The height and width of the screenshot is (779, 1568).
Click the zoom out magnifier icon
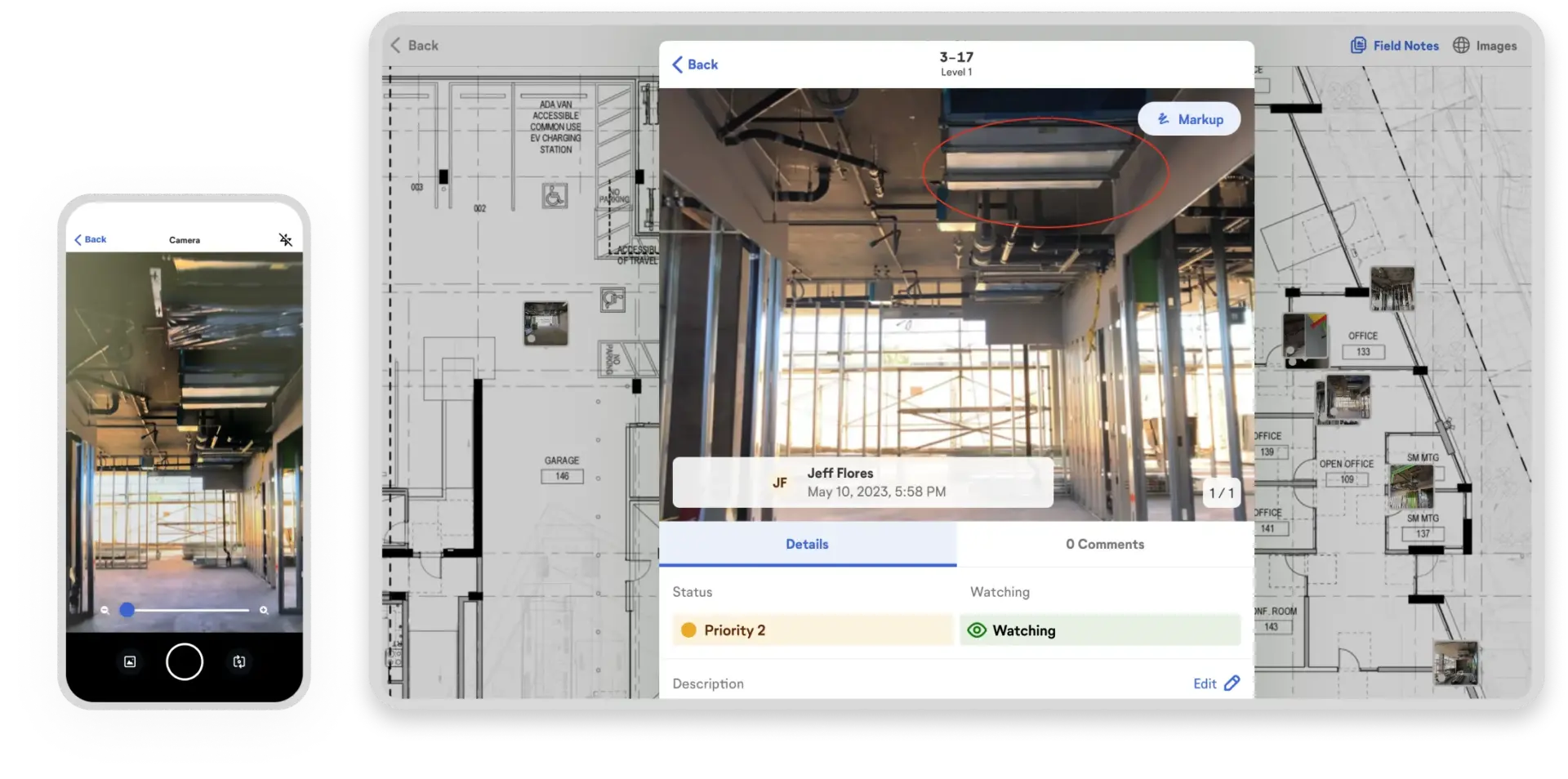tap(105, 610)
